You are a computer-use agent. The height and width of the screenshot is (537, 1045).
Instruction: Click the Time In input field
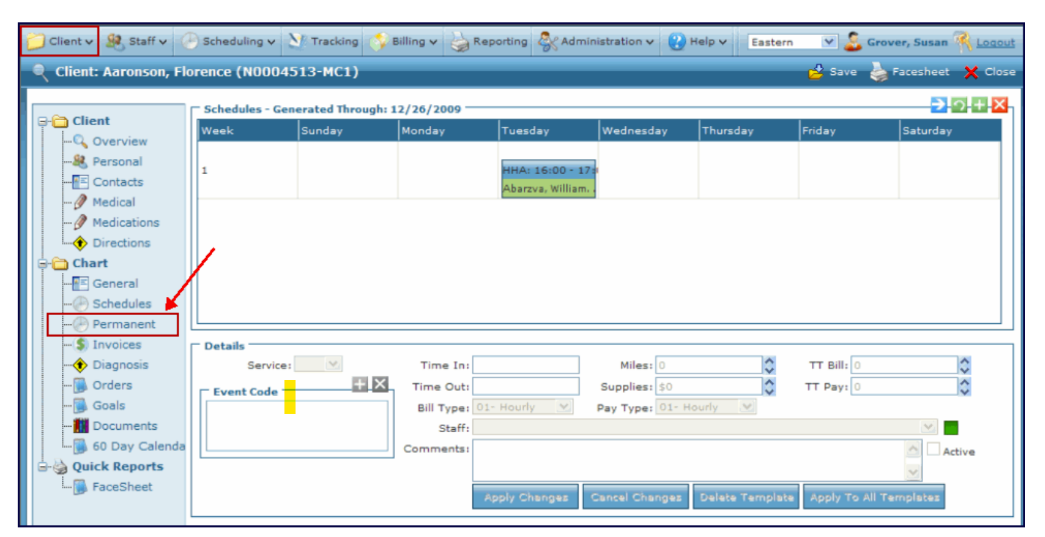(526, 366)
